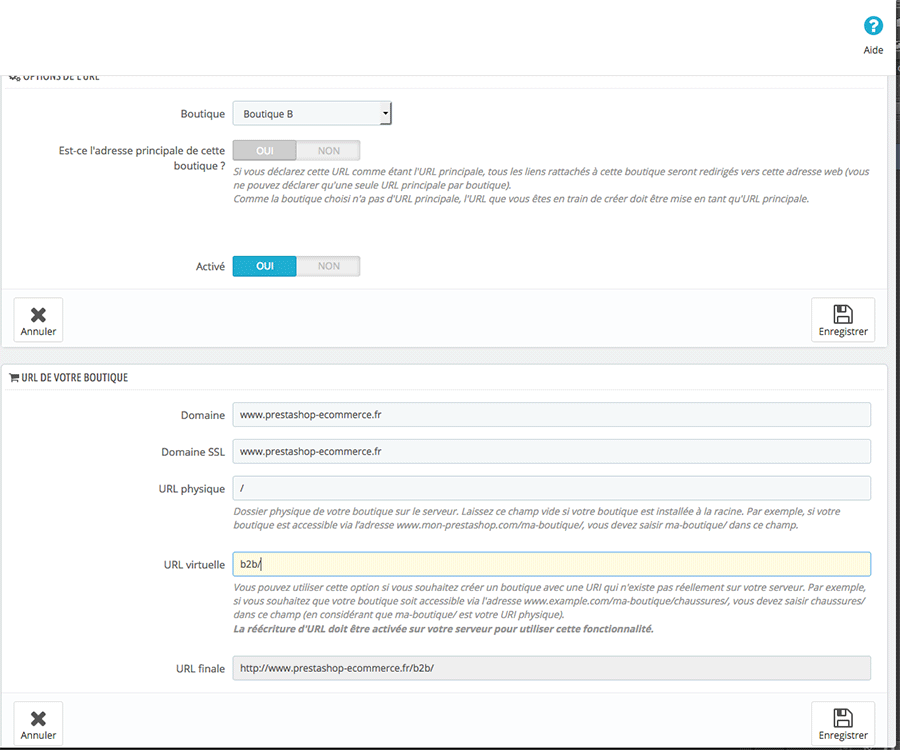
Task: Set main address toggle to OUI
Action: (x=265, y=151)
